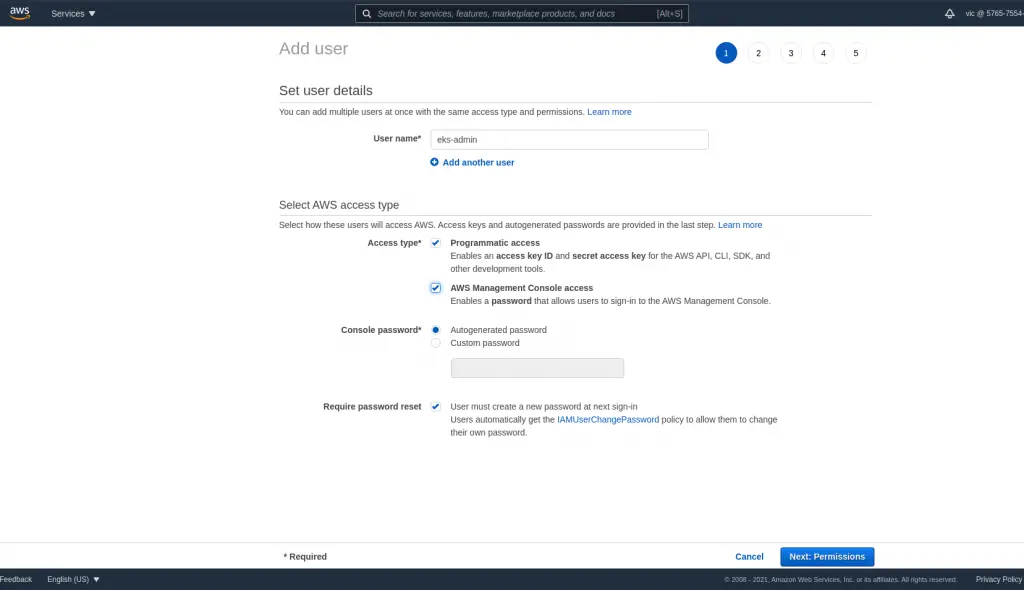Click the Next: Permissions button
Image resolution: width=1024 pixels, height=590 pixels.
[827, 557]
